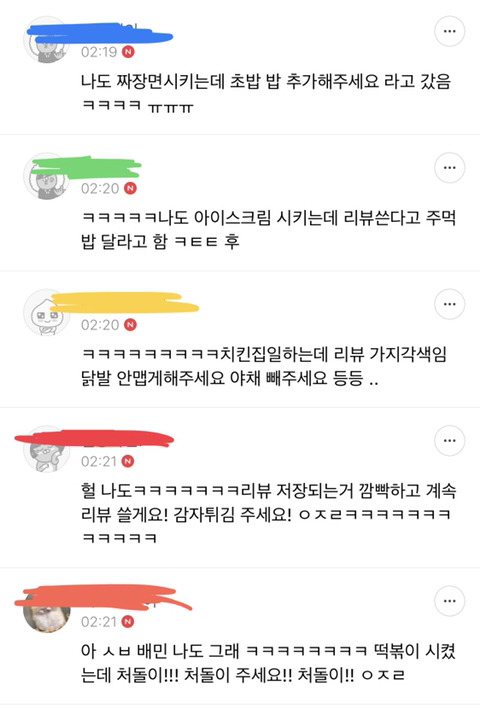Click red N badge on 치킨집 comment
Screen dimensions: 480x708
(130, 325)
